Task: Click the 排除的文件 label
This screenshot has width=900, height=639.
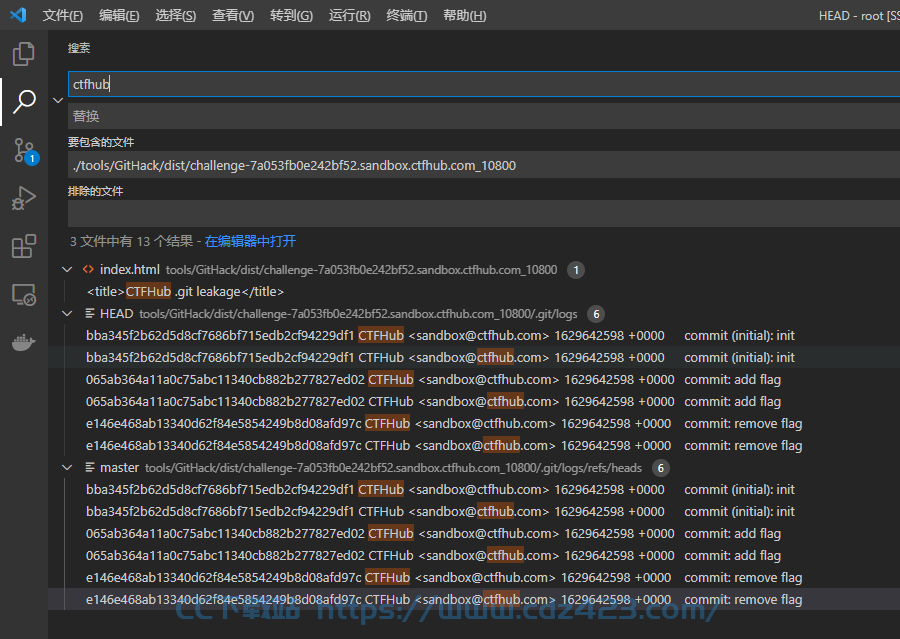Action: (95, 191)
